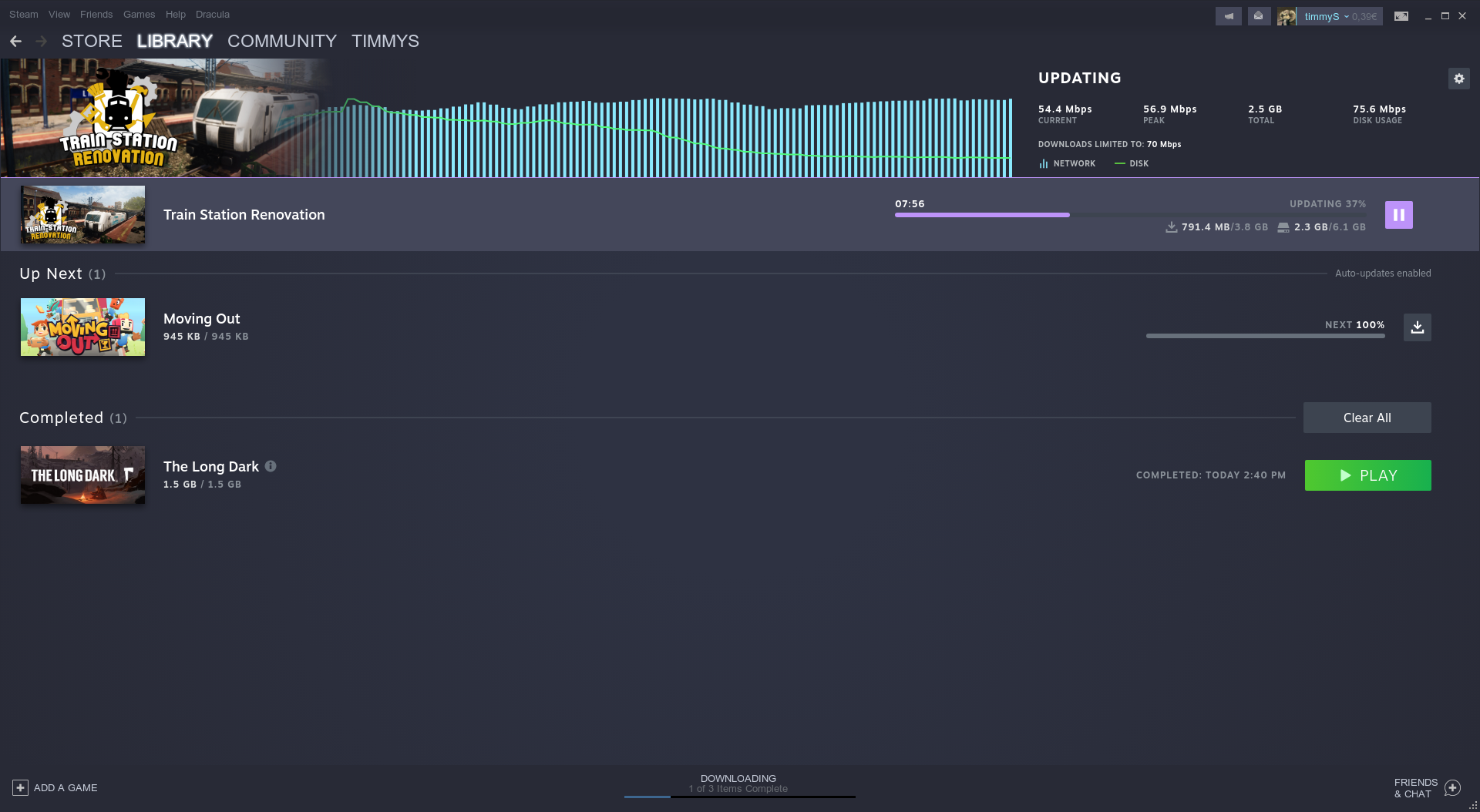Click Moving Out NEXT progress bar
The width and height of the screenshot is (1480, 812).
pos(1265,336)
